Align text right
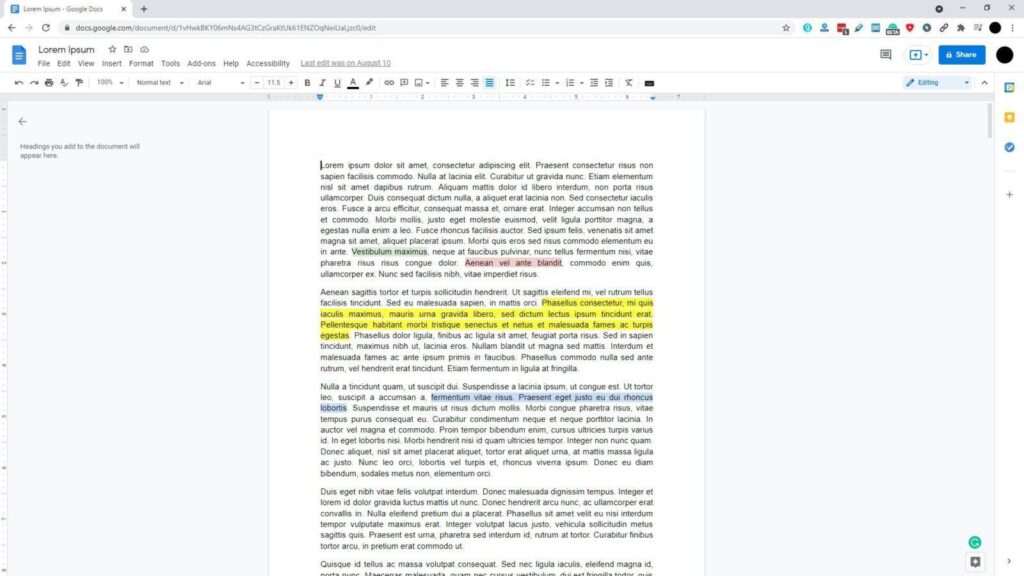 474,83
